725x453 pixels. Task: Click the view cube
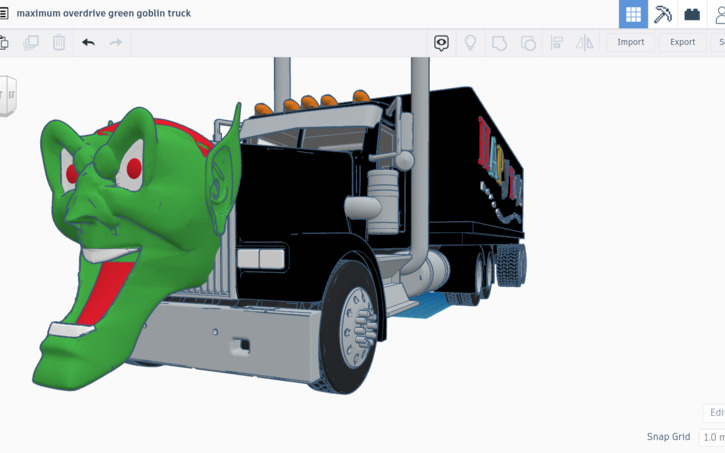[8, 95]
